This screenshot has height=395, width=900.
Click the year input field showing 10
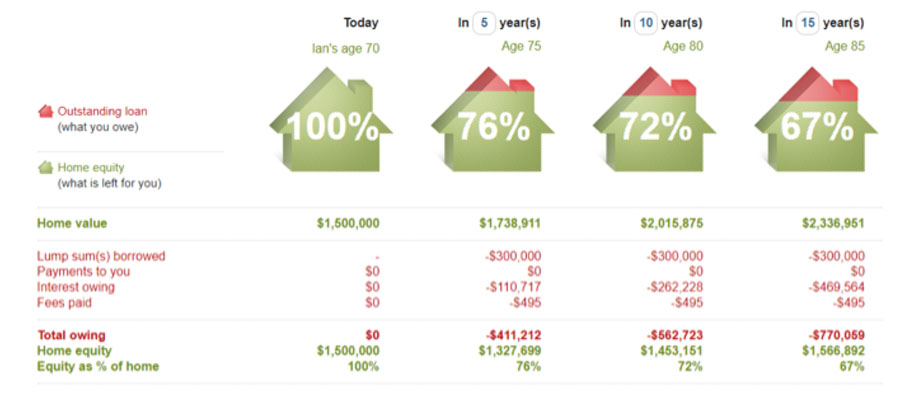[x=646, y=24]
